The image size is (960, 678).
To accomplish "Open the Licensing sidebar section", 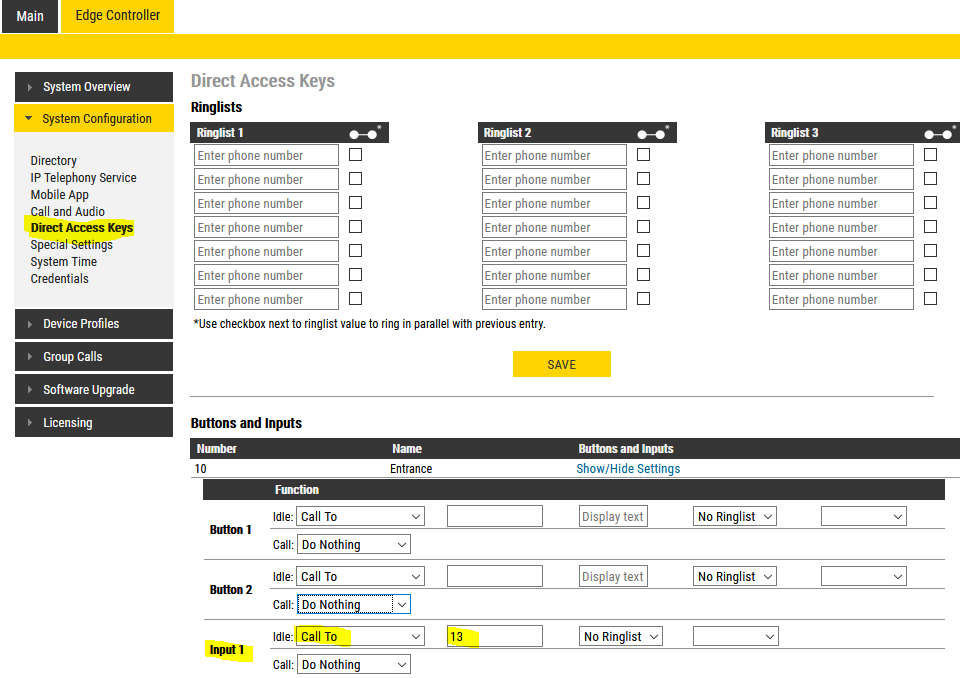I will (x=93, y=423).
